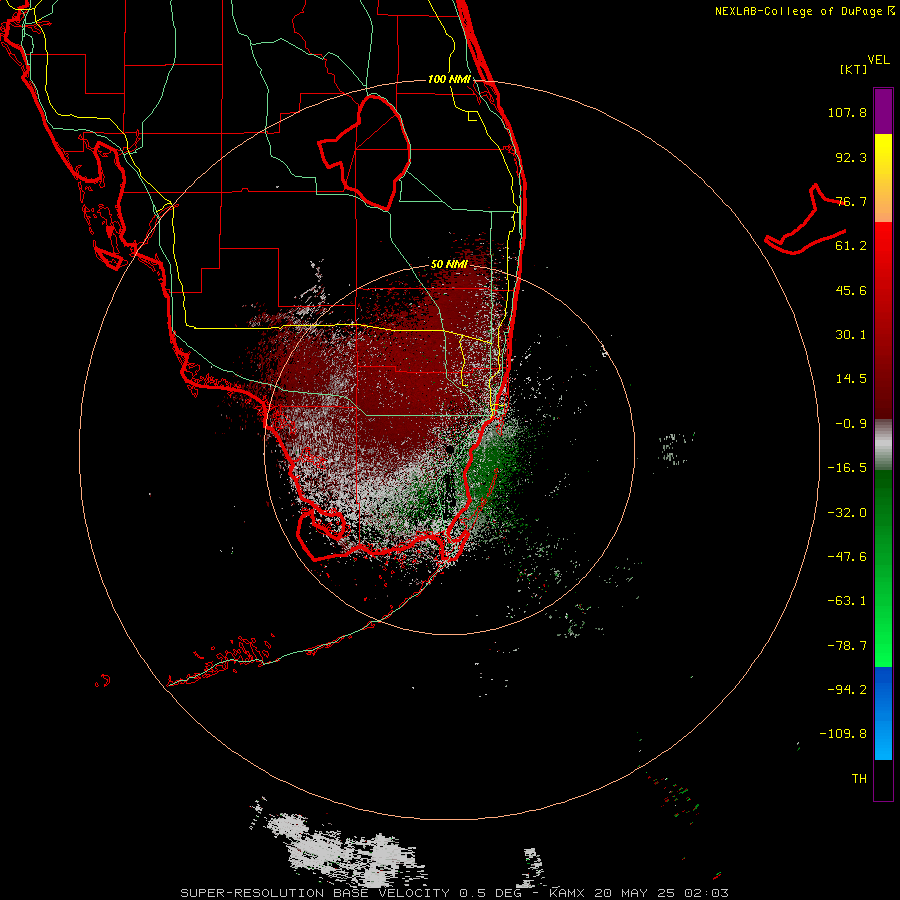Select the -63.1 scale value
This screenshot has width=900, height=900.
847,601
